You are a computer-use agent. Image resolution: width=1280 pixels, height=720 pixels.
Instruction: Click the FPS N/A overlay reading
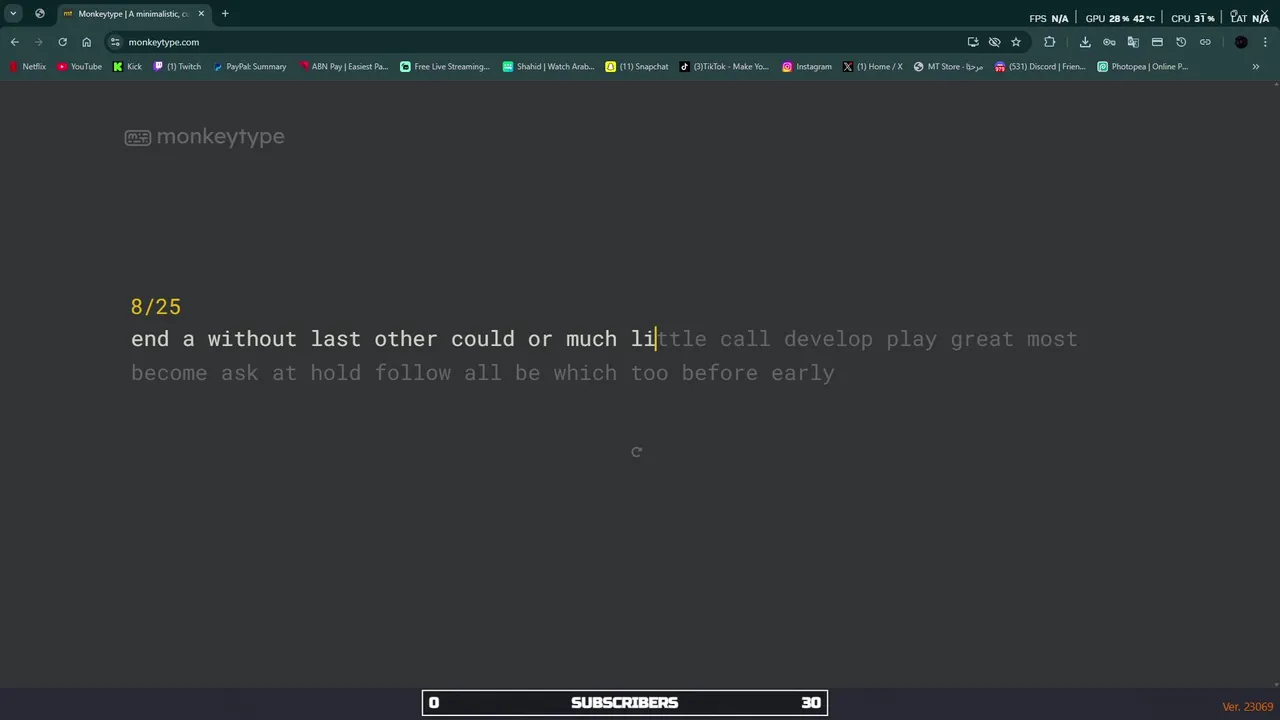tap(1048, 18)
